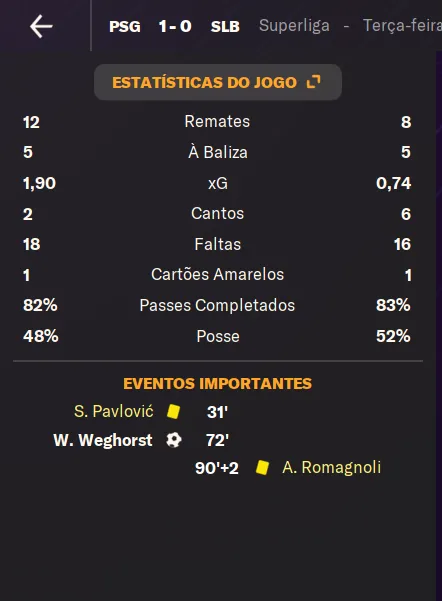Click the back arrow icon
The height and width of the screenshot is (601, 442).
pyautogui.click(x=41, y=26)
